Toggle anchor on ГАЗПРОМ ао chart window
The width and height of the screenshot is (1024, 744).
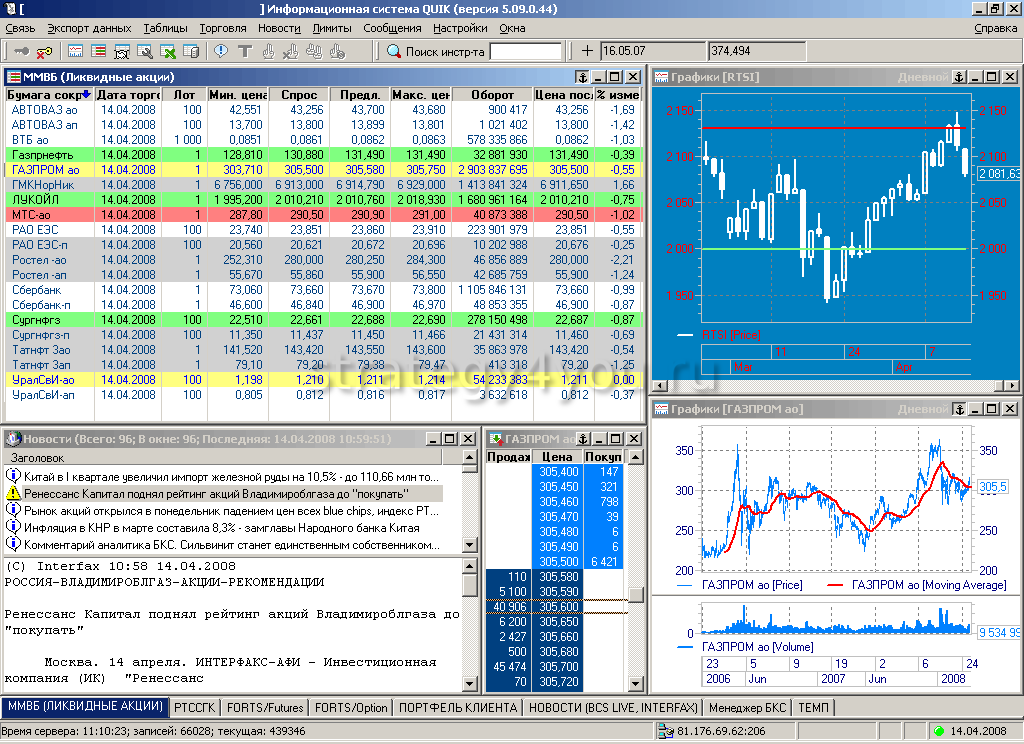[957, 409]
